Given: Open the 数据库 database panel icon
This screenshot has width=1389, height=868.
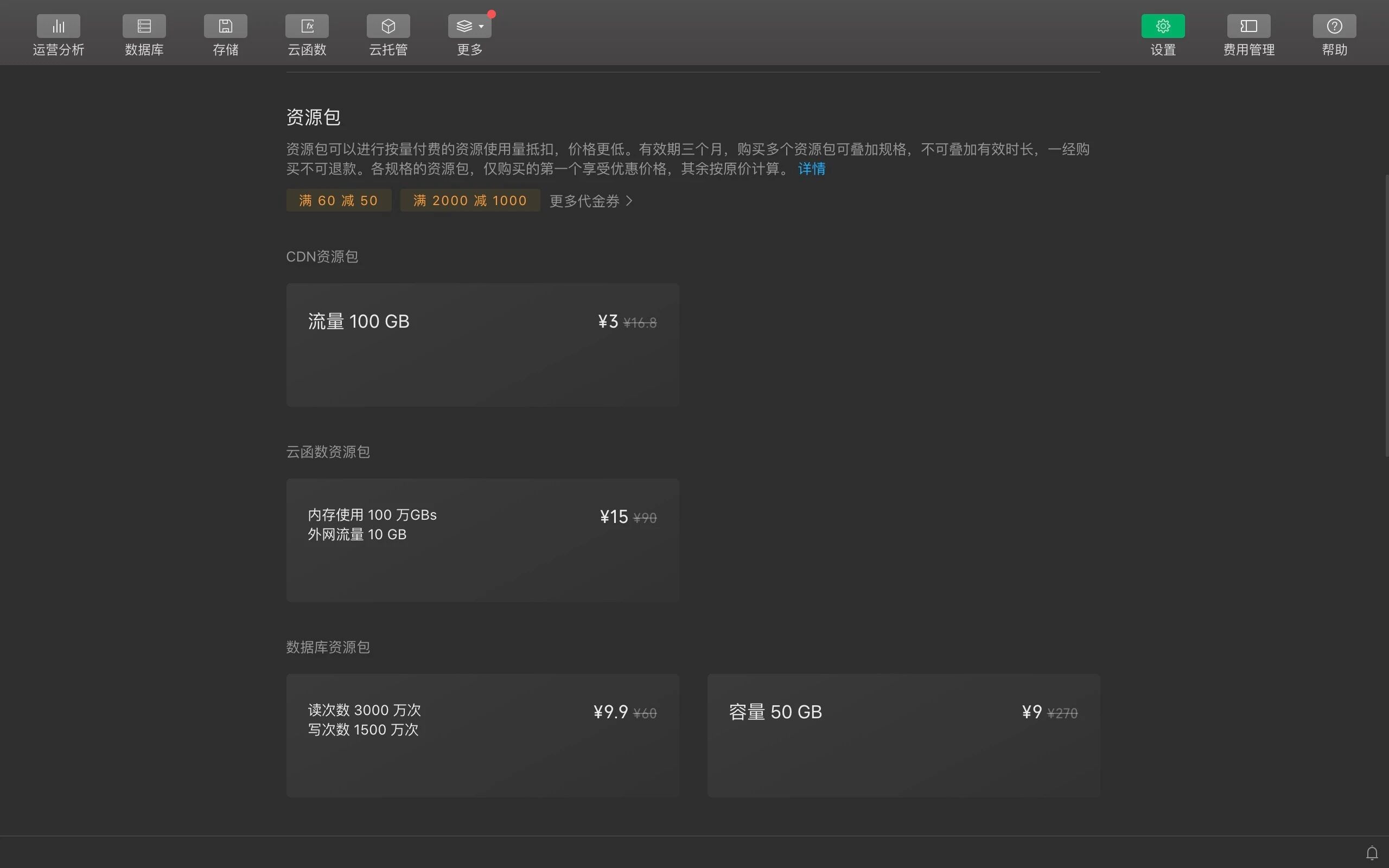Looking at the screenshot, I should 144,27.
